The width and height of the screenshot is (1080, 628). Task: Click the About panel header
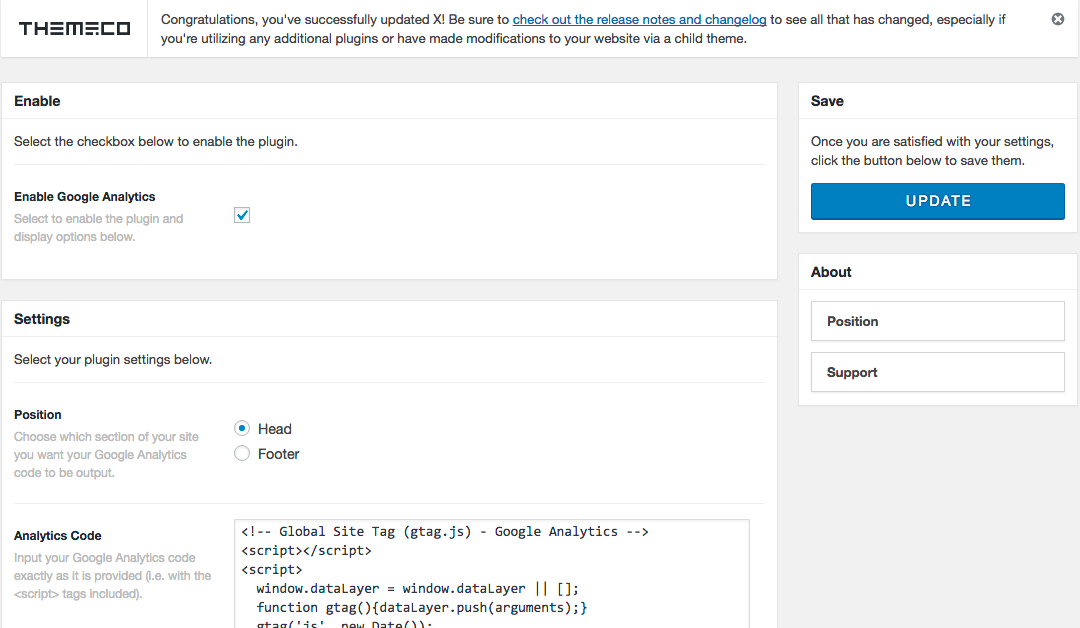pos(831,272)
